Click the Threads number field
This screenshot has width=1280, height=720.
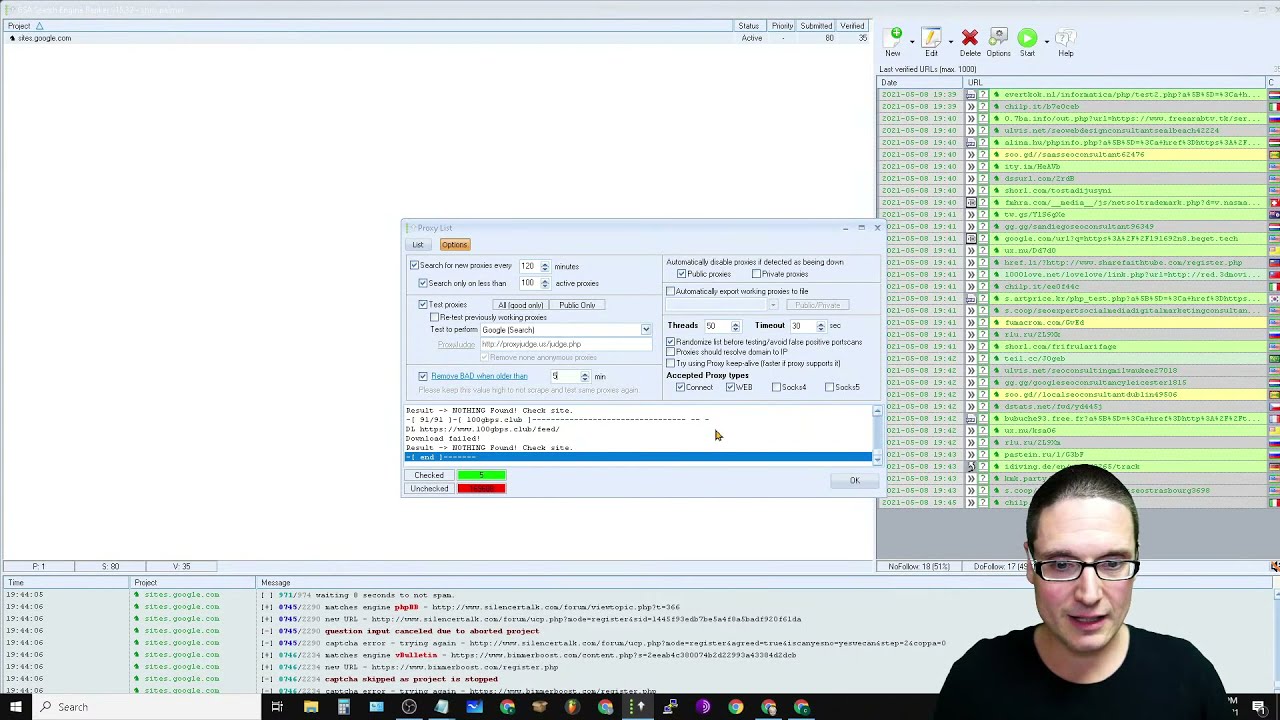tap(717, 326)
